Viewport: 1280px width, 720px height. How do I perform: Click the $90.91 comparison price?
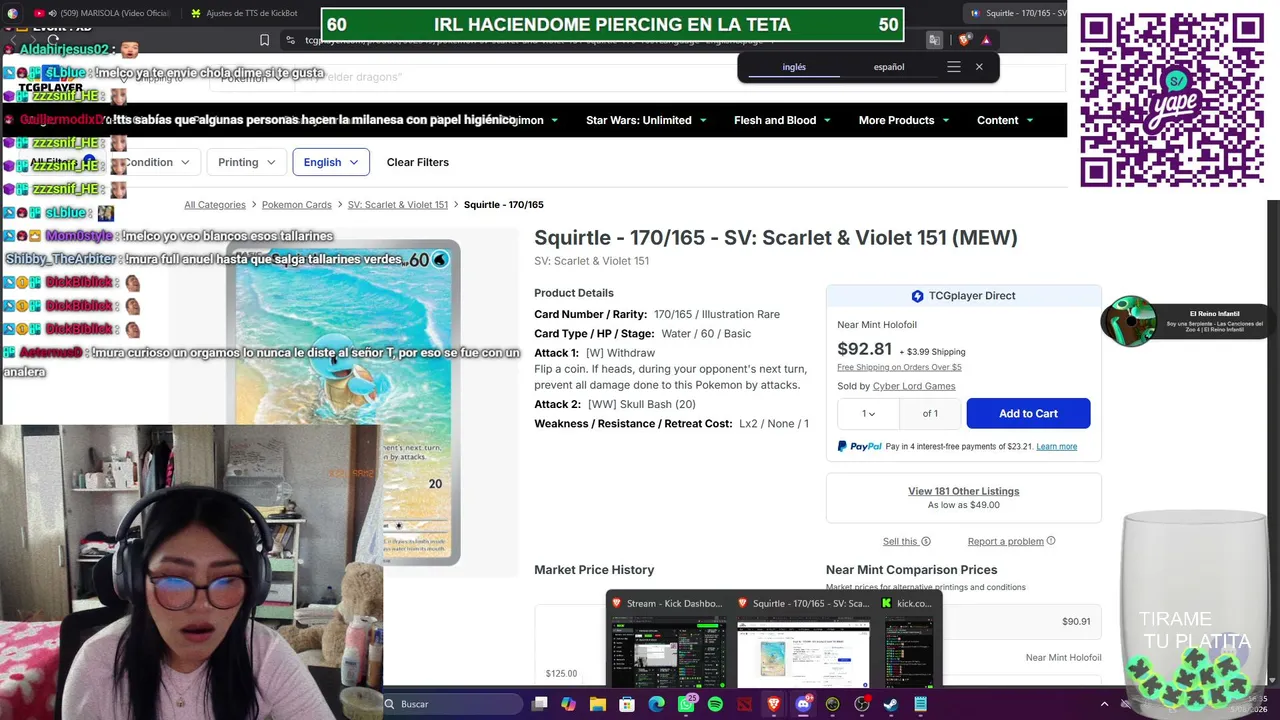coord(1076,622)
